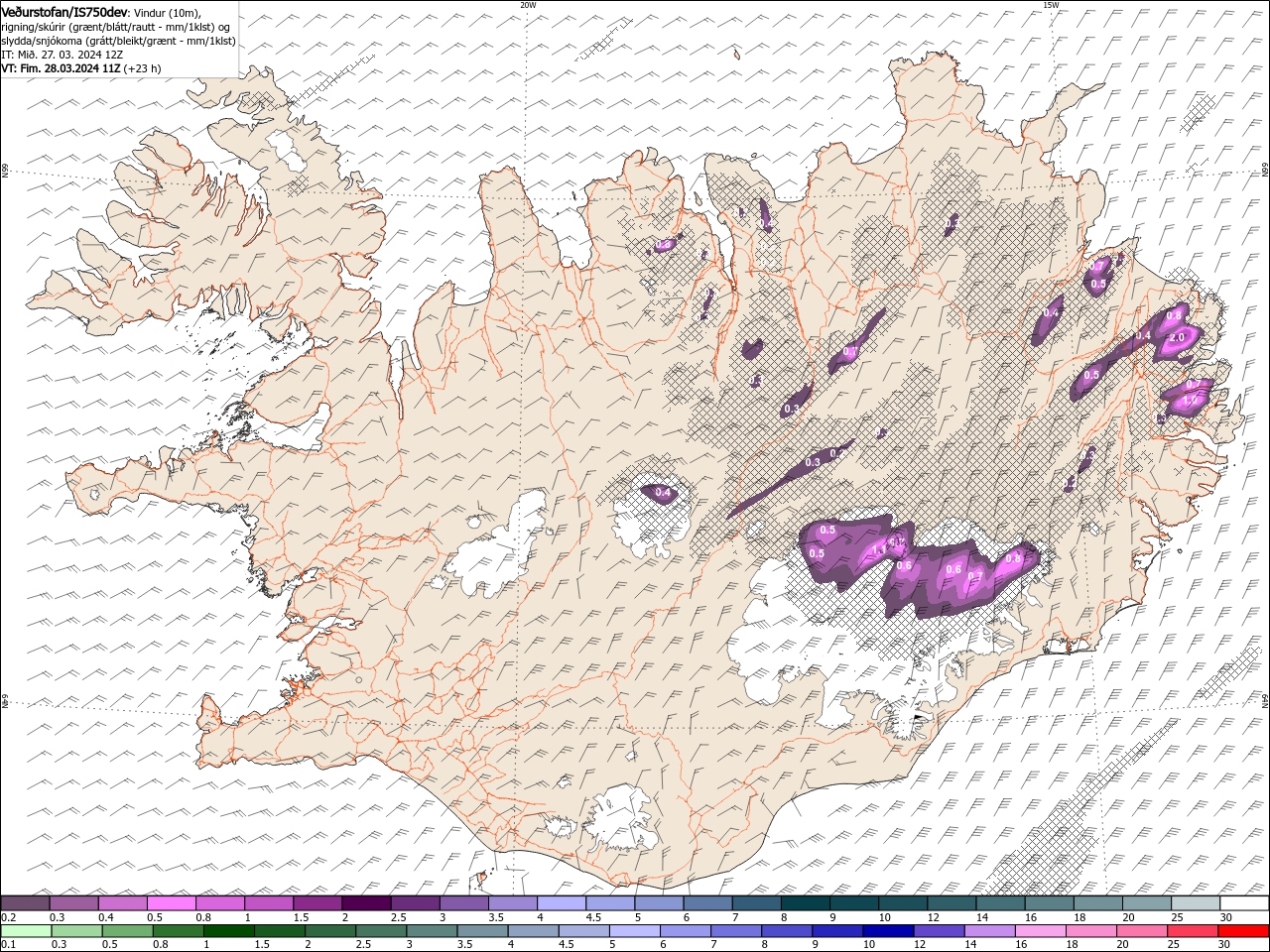Pick lower-row periwinkle swatch starting at 6
1270x952 pixels.
pos(685,931)
